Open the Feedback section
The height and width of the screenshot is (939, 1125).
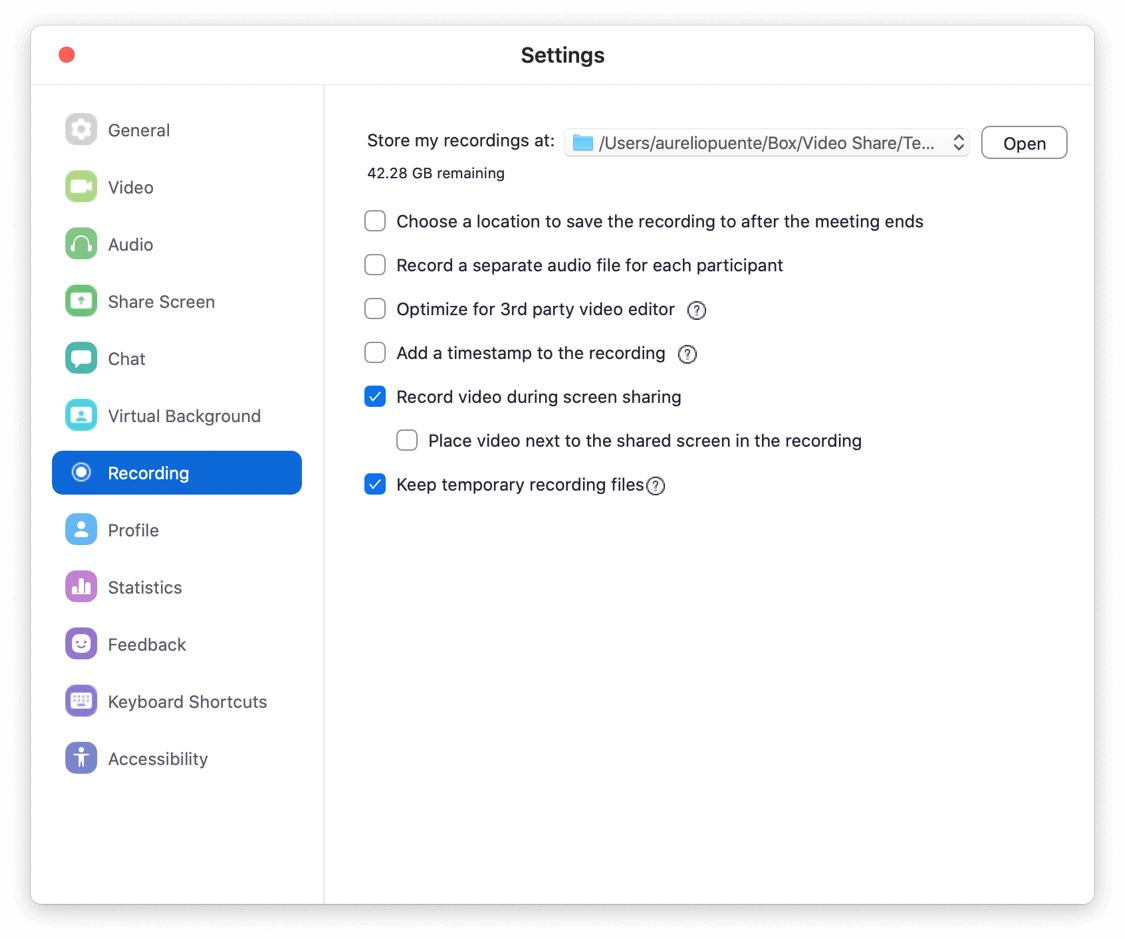(176, 644)
